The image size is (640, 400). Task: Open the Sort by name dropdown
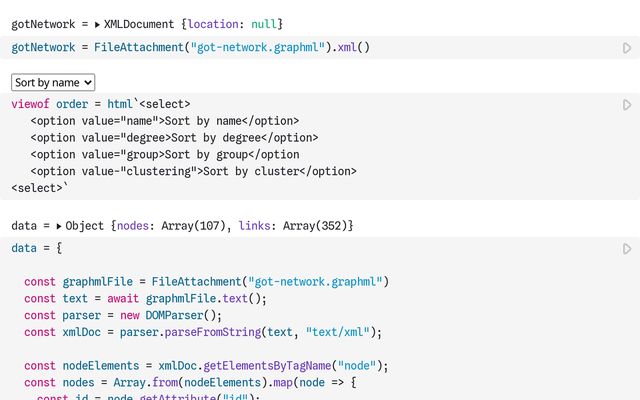(53, 82)
